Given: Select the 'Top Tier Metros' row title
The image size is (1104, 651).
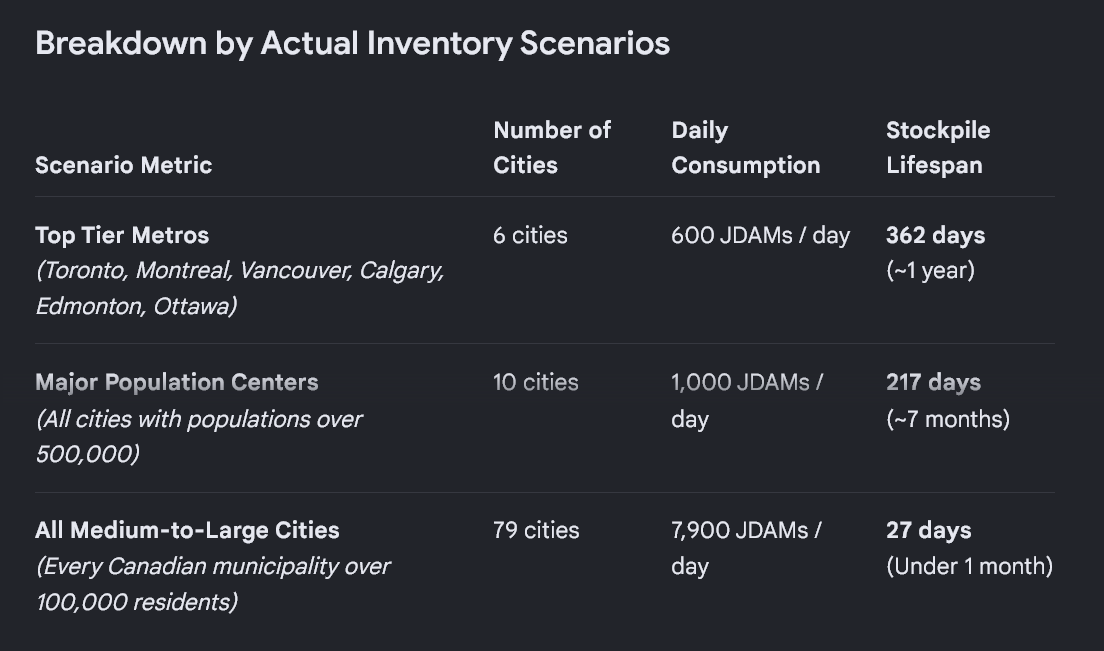Looking at the screenshot, I should pyautogui.click(x=122, y=235).
